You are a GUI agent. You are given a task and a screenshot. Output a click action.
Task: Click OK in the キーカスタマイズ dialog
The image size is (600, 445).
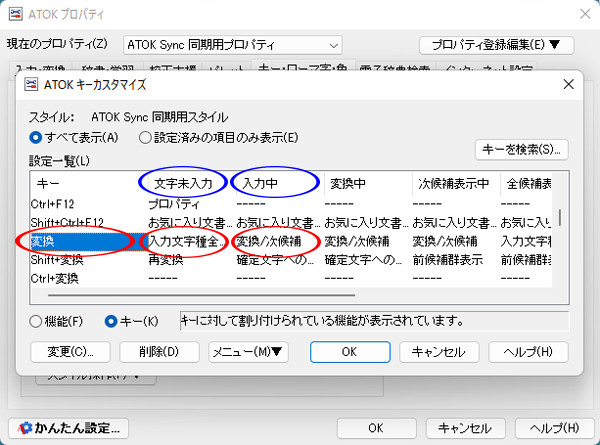pyautogui.click(x=350, y=352)
